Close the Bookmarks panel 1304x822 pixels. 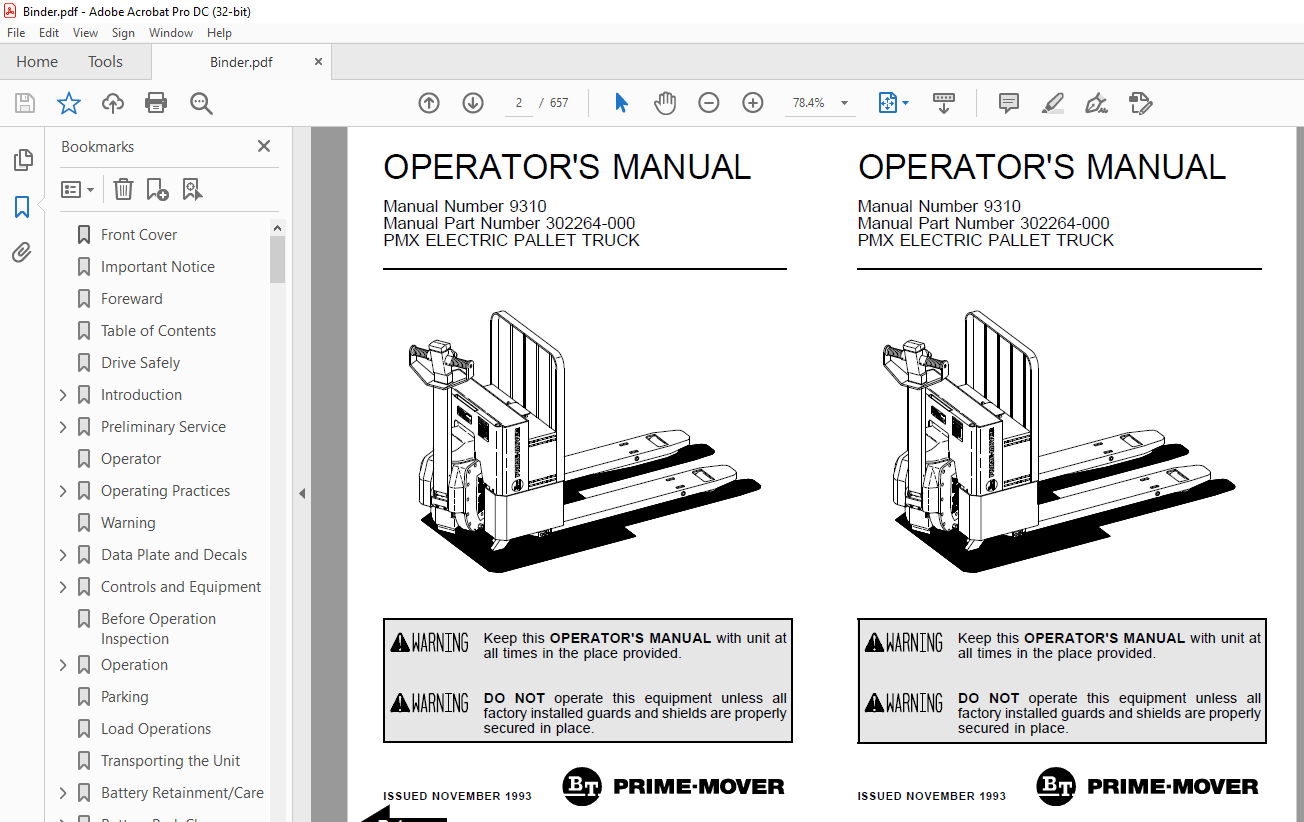264,146
